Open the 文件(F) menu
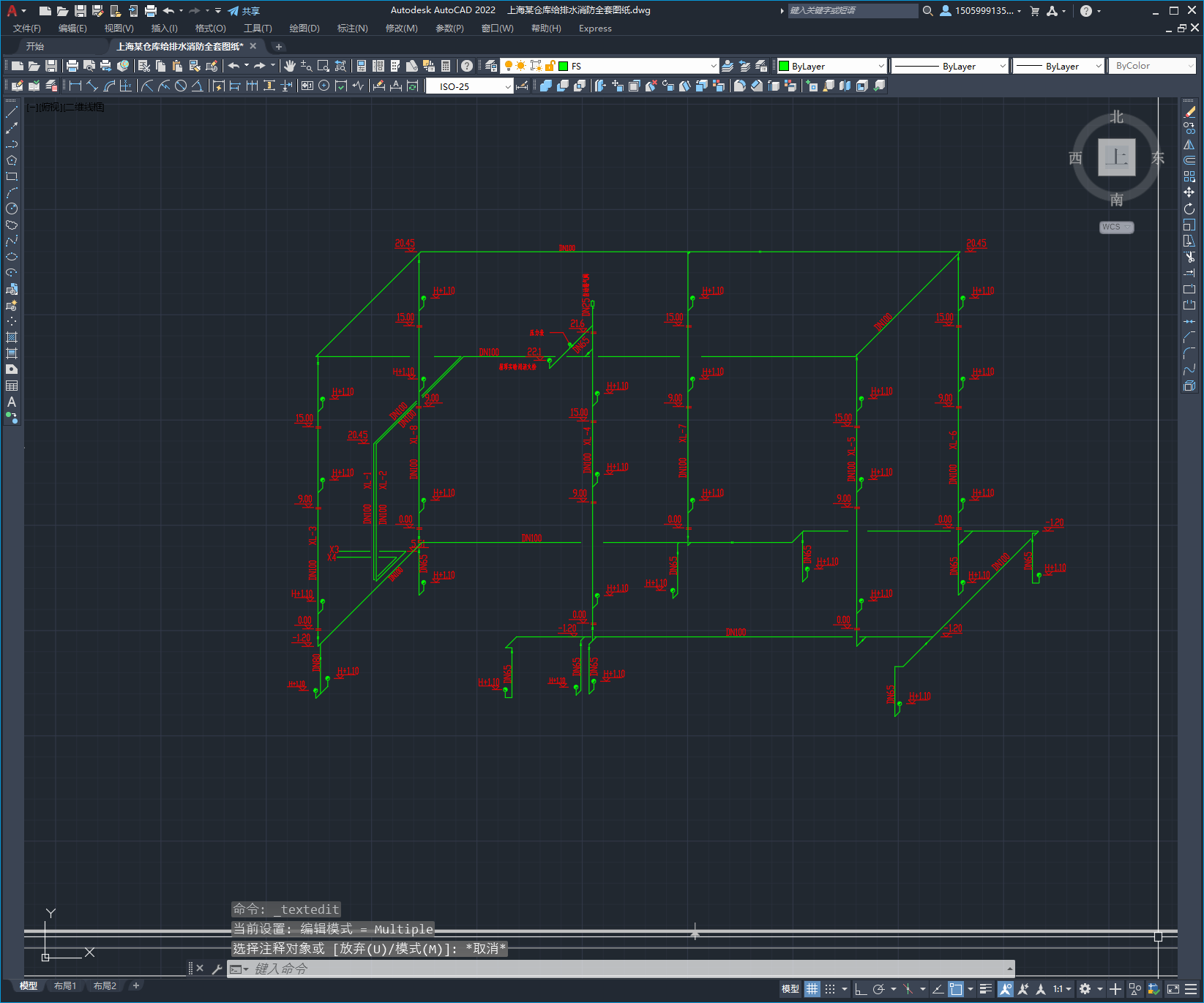This screenshot has width=1204, height=1003. pos(27,29)
